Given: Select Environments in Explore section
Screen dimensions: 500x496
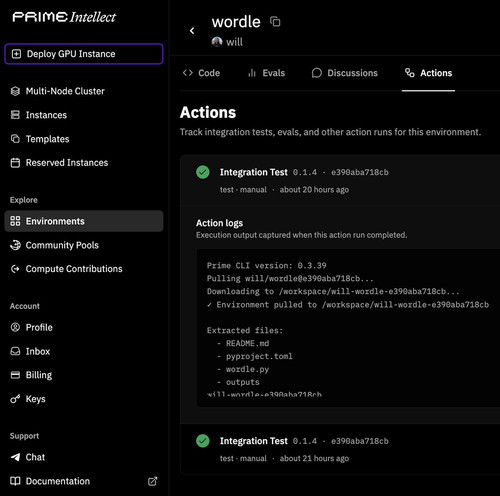Looking at the screenshot, I should 84,221.
